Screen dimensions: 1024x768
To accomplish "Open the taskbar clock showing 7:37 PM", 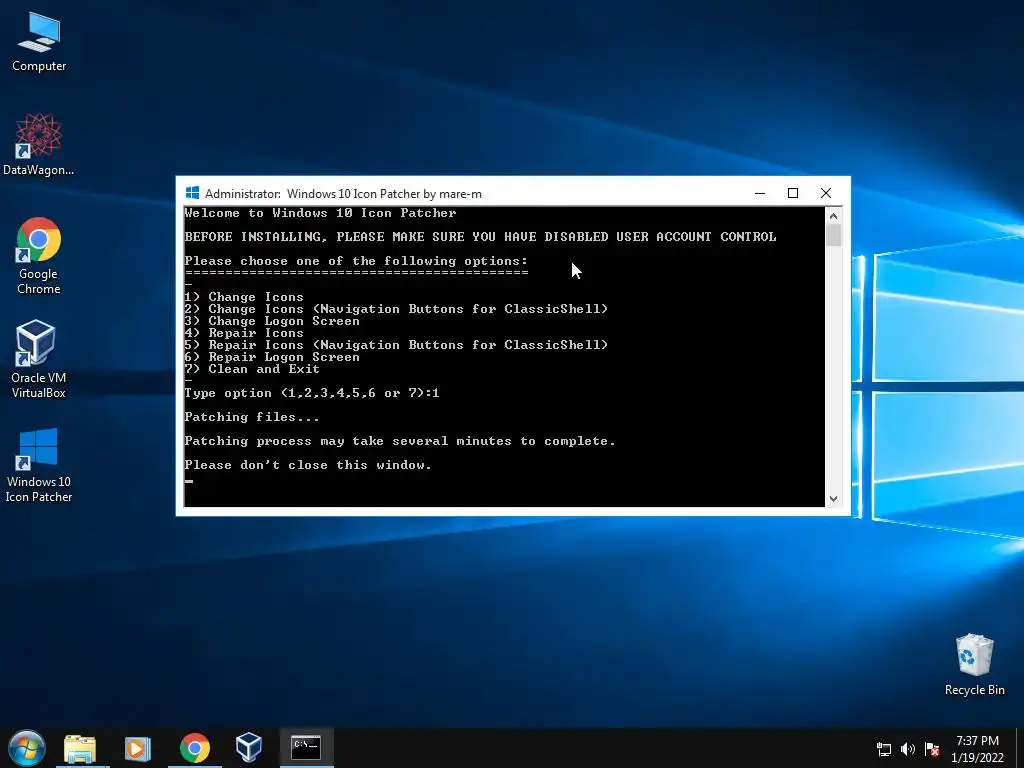I will (x=977, y=748).
